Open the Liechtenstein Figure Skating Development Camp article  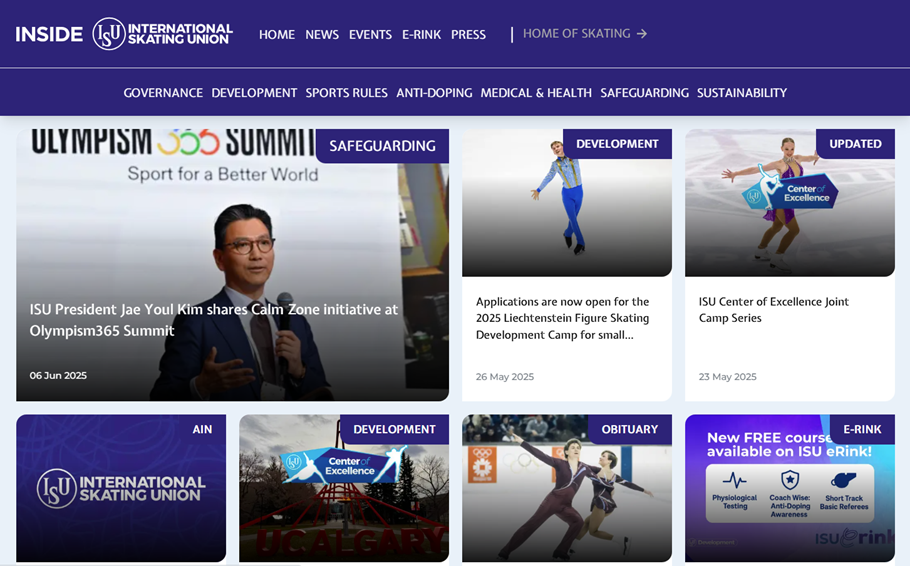pos(562,318)
